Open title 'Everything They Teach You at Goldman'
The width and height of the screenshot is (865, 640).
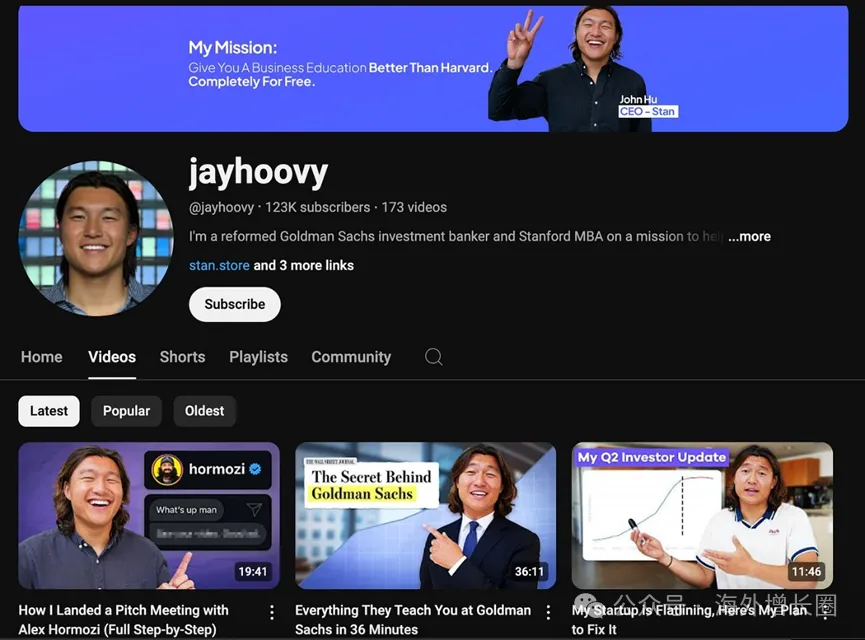(x=413, y=620)
